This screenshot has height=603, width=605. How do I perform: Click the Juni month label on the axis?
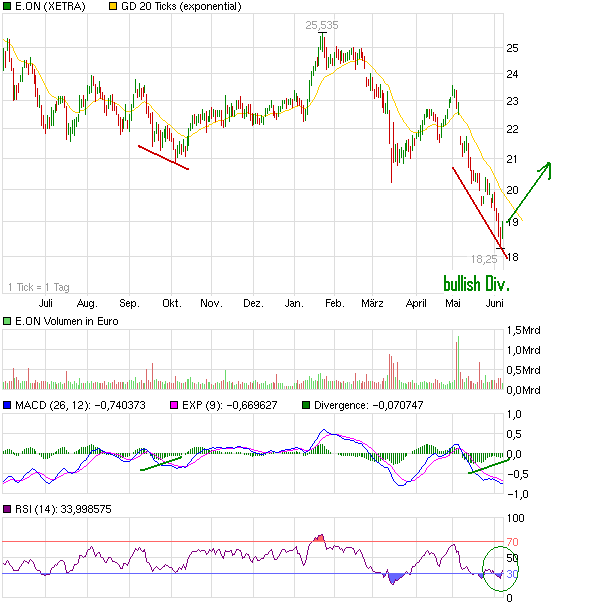coord(495,303)
